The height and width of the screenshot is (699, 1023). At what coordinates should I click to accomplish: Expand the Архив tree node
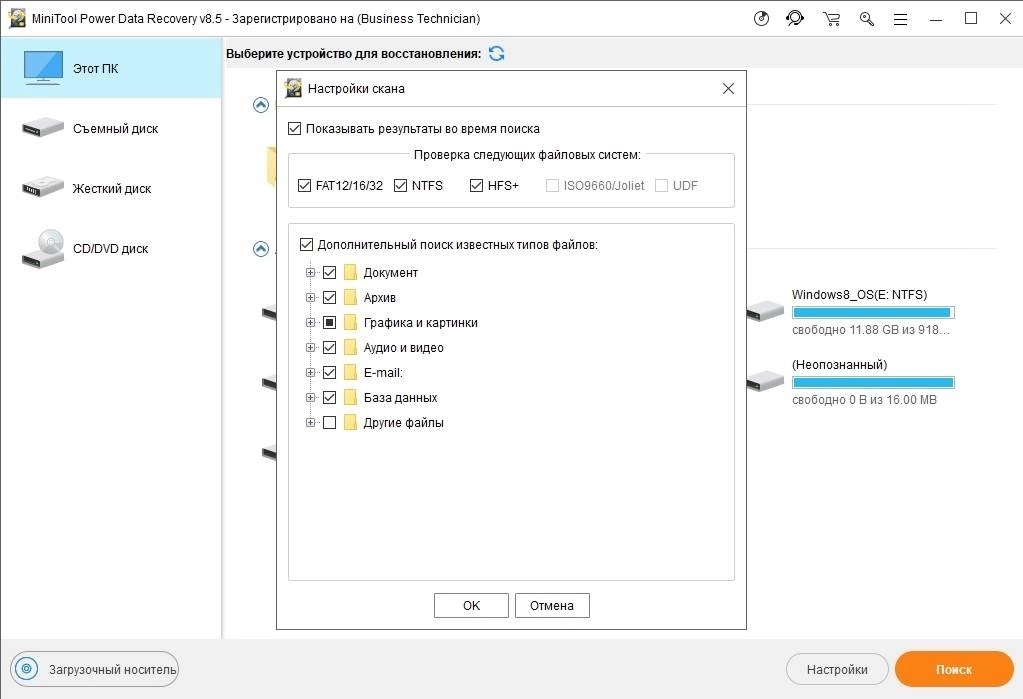(311, 297)
